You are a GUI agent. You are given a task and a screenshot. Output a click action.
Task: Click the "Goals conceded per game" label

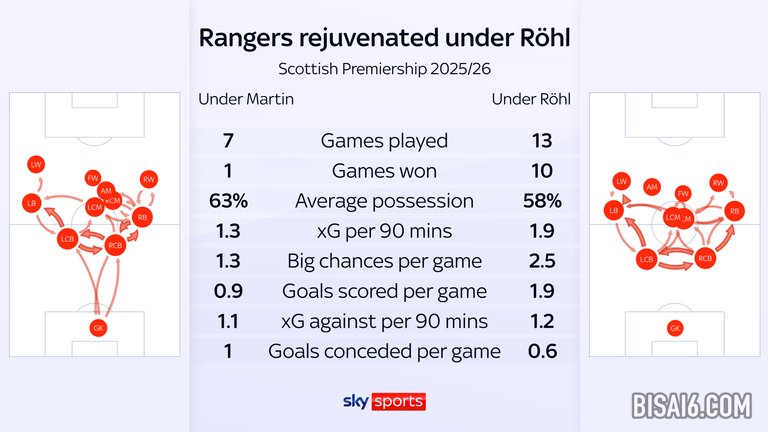[384, 351]
